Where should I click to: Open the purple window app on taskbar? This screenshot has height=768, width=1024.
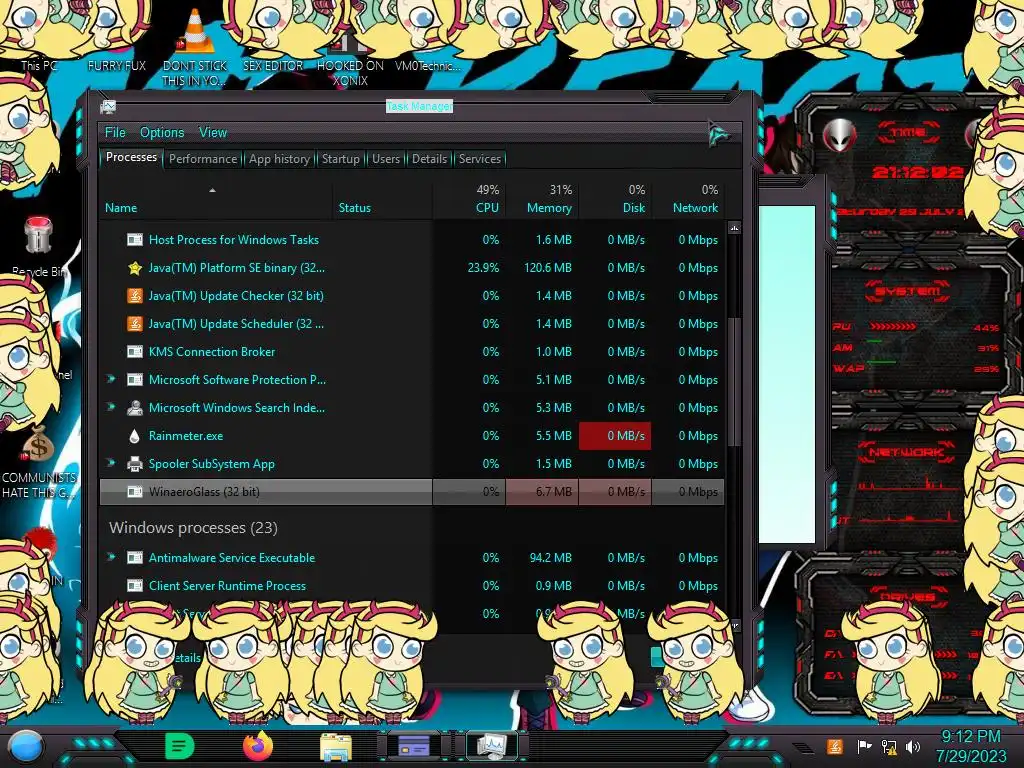(x=413, y=745)
